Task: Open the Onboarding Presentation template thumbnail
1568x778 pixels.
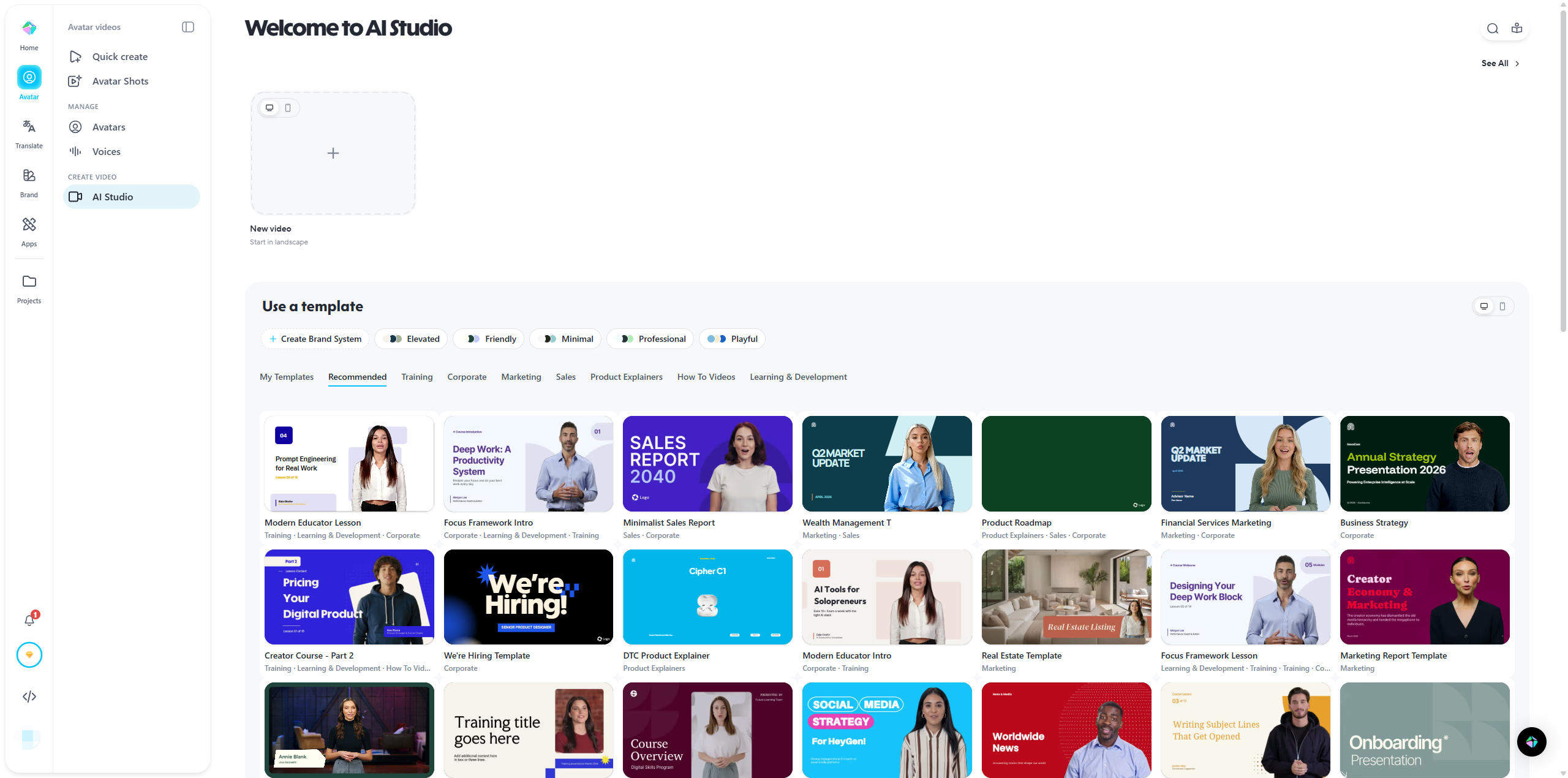Action: click(1425, 730)
